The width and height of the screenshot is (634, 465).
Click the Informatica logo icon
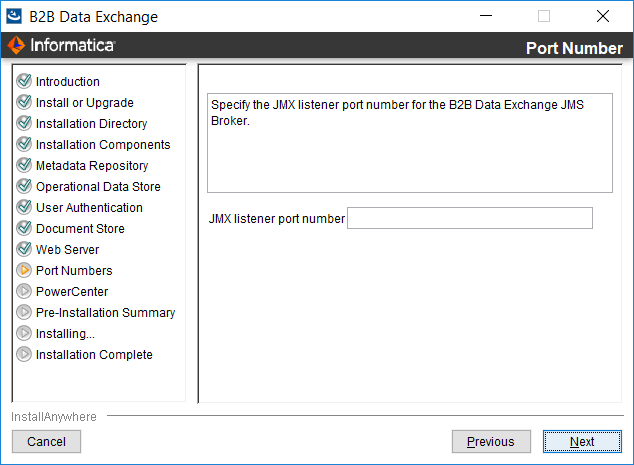coord(16,45)
